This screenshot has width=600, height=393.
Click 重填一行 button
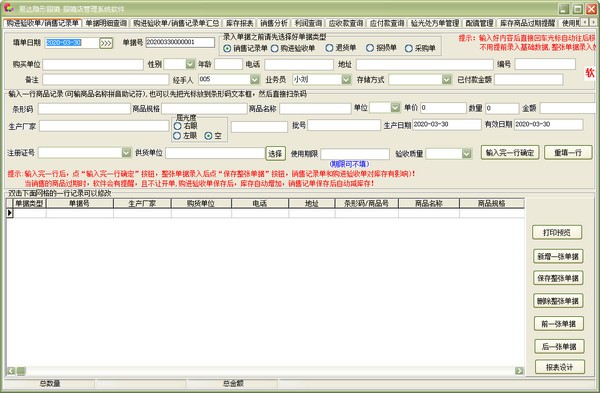coord(568,153)
